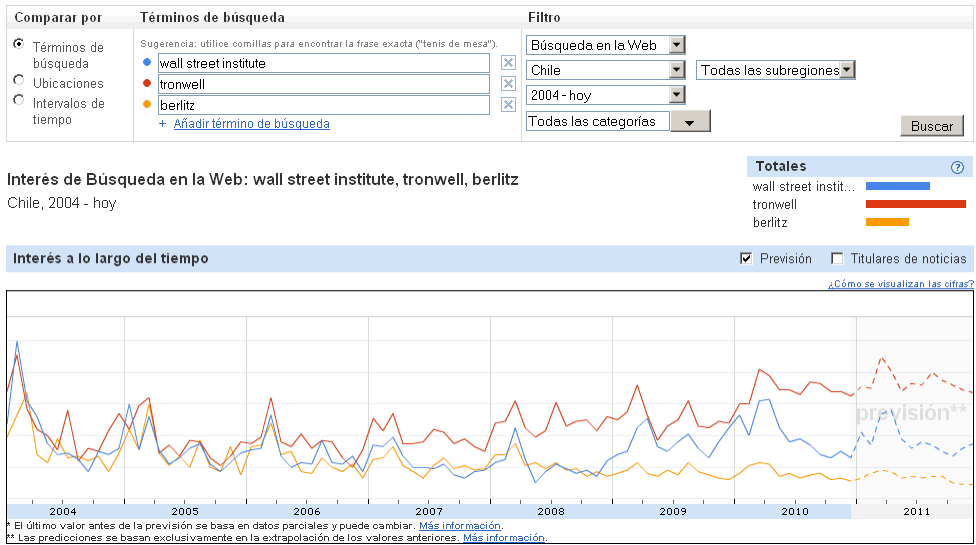Expand the Todas las categorías menu
The image size is (976, 545).
[x=618, y=121]
